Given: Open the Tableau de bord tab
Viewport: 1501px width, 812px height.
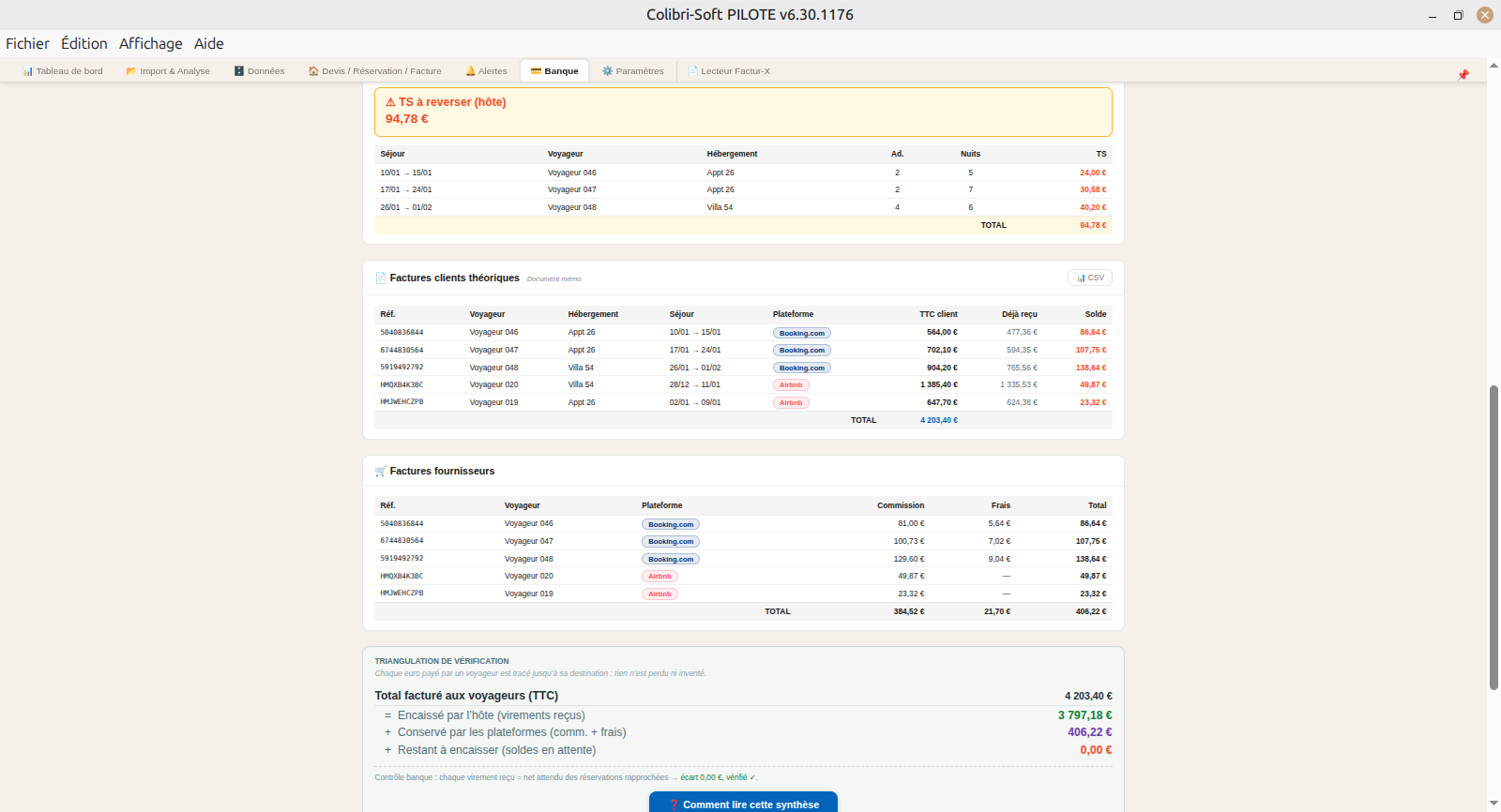Looking at the screenshot, I should tap(63, 71).
